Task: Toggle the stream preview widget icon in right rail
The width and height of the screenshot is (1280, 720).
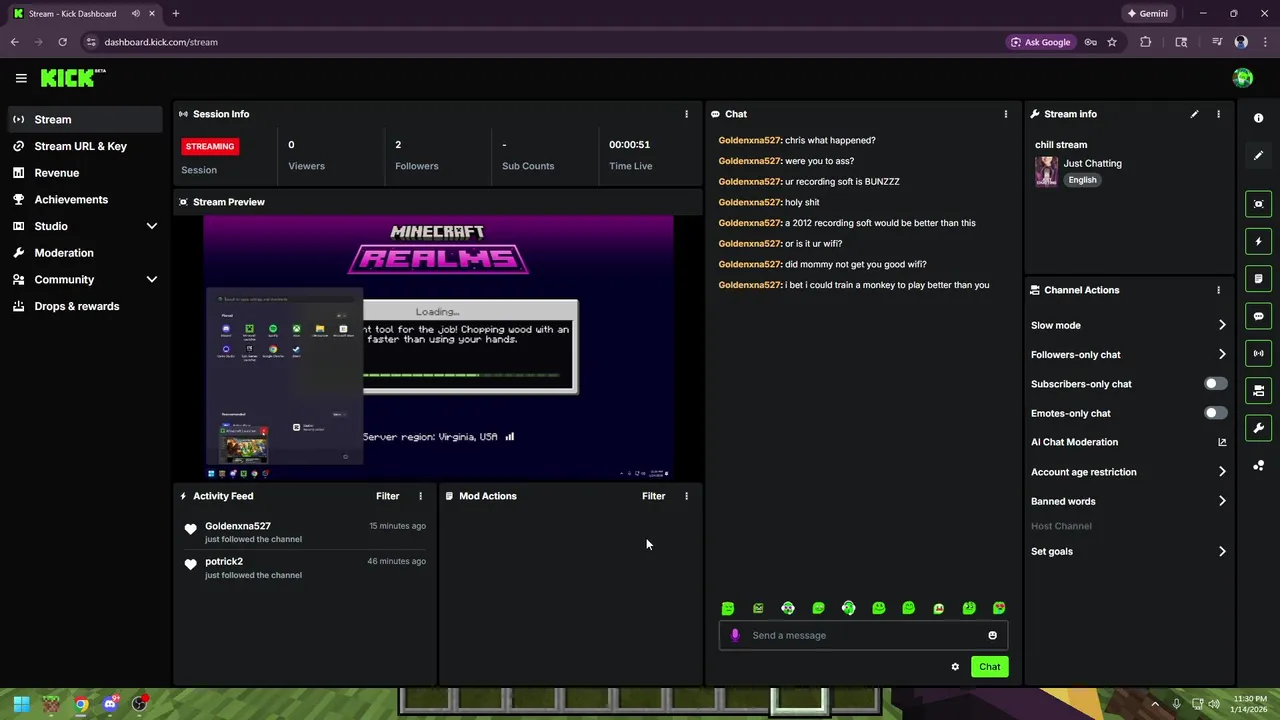Action: point(1258,204)
